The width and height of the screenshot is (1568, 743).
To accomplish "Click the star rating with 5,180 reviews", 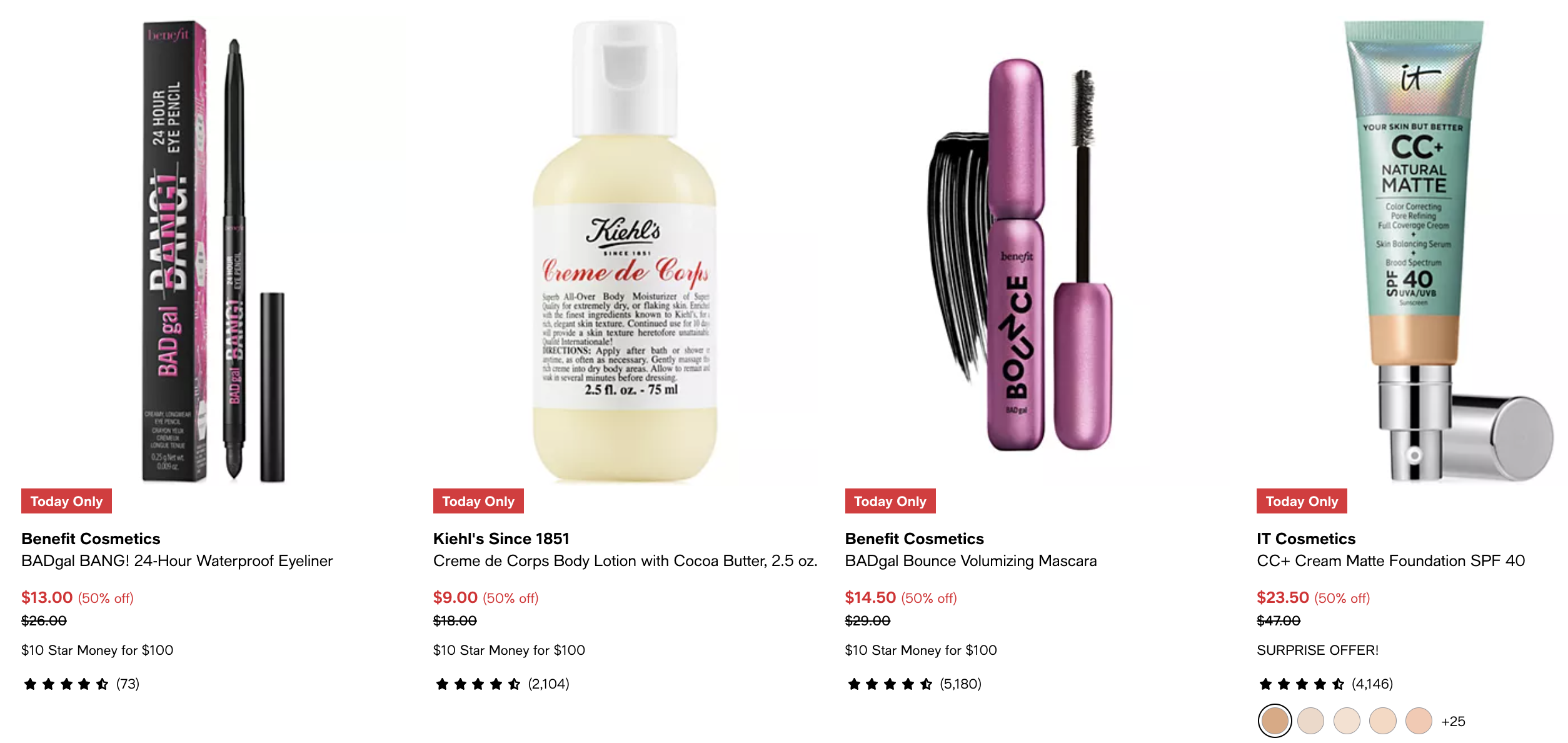I will [x=914, y=684].
